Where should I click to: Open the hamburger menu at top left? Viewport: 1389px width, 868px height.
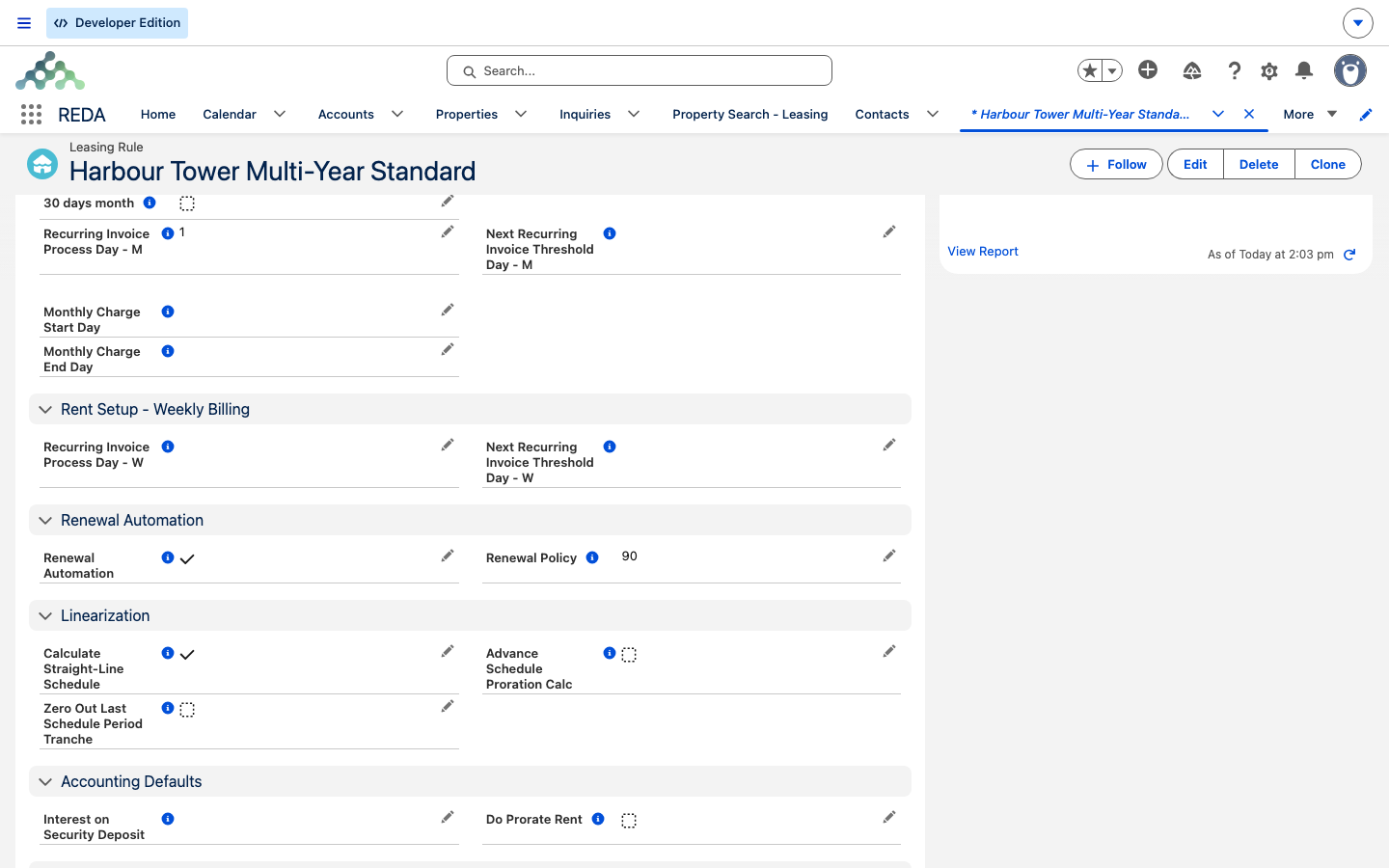(24, 23)
